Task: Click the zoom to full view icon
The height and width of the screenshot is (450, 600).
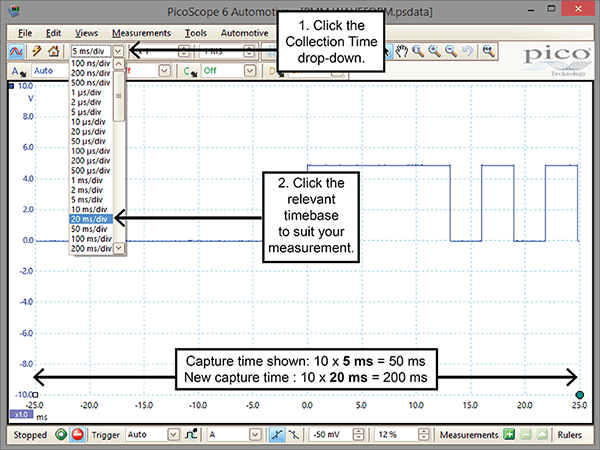Action: pos(489,51)
